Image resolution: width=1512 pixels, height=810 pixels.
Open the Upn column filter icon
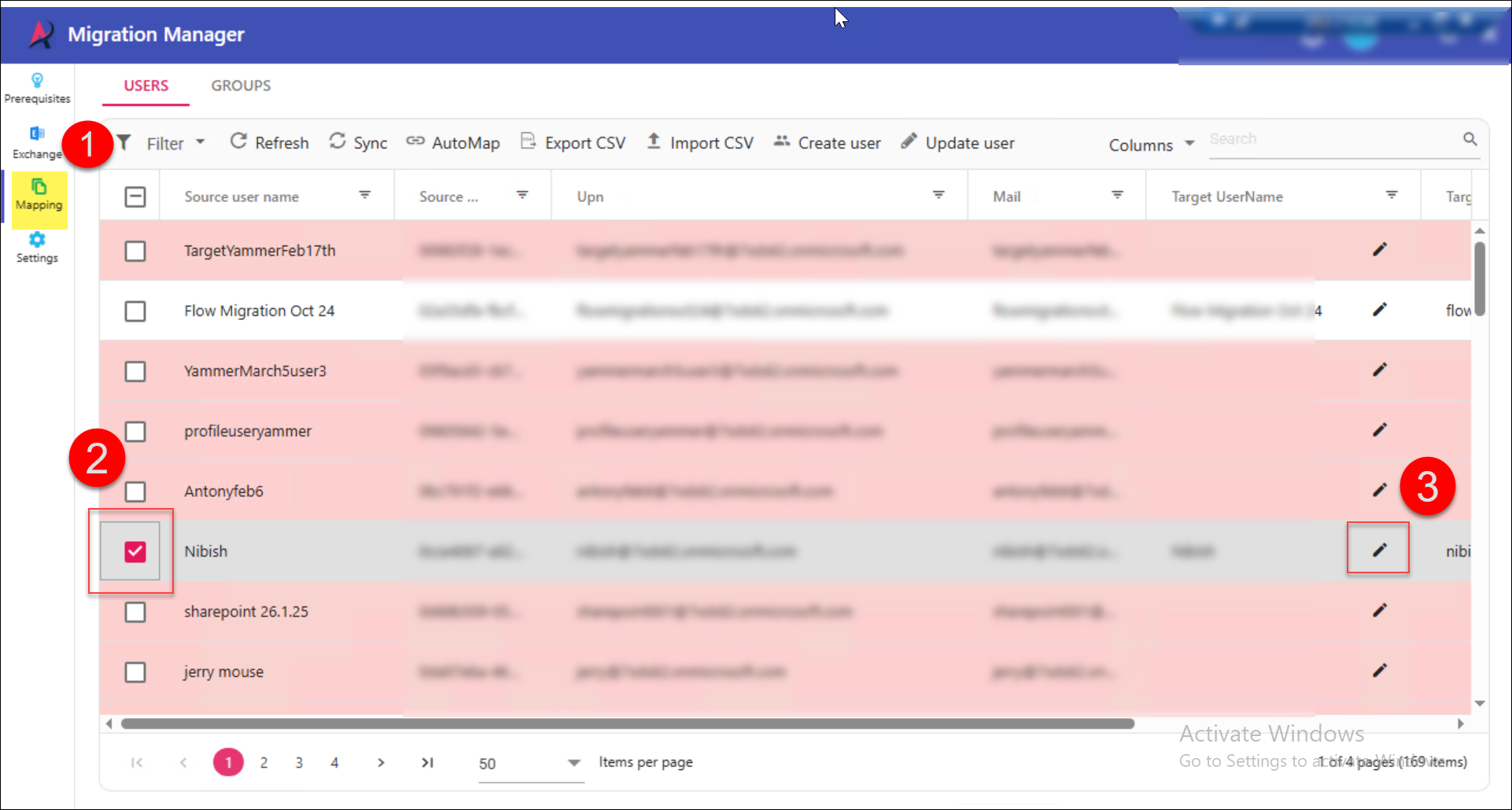point(939,195)
